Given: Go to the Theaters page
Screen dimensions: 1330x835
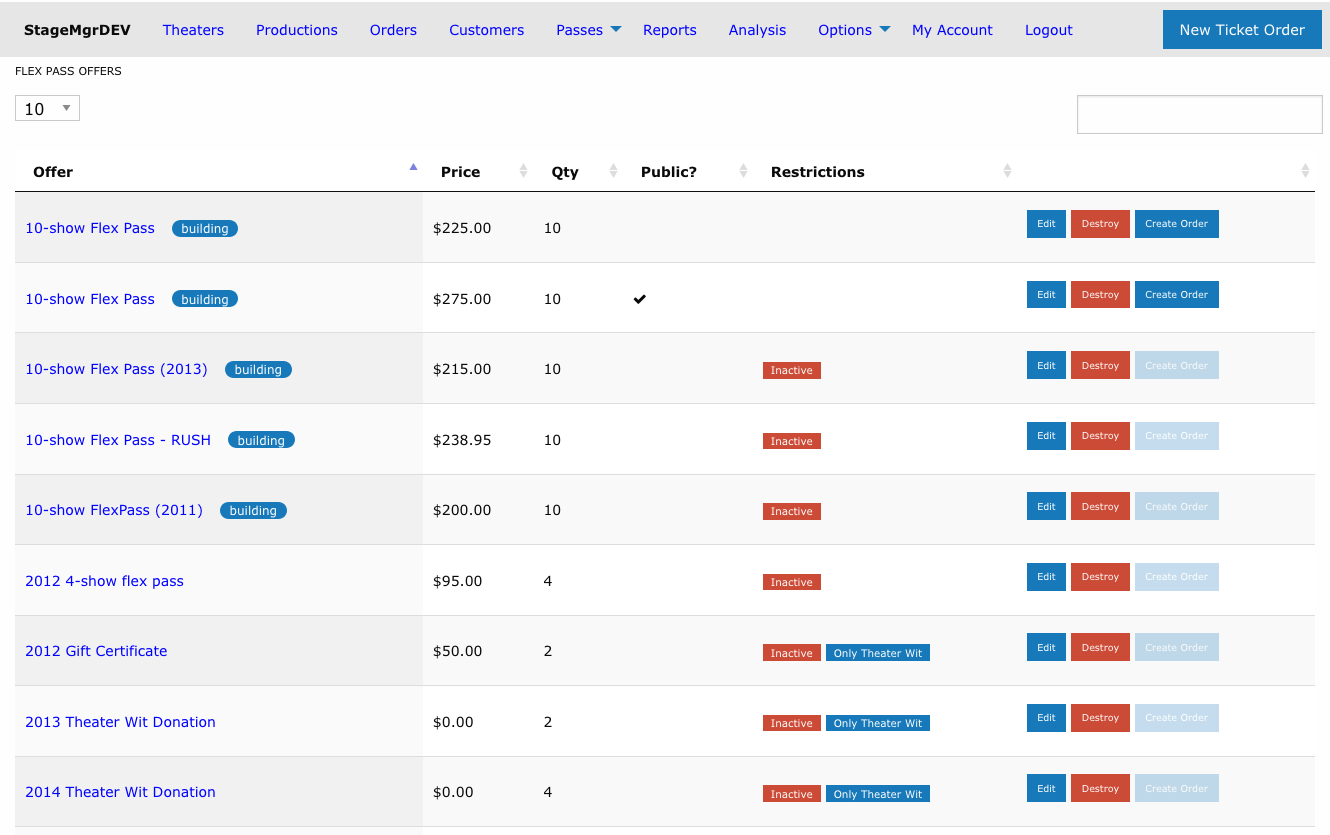Looking at the screenshot, I should pyautogui.click(x=193, y=30).
